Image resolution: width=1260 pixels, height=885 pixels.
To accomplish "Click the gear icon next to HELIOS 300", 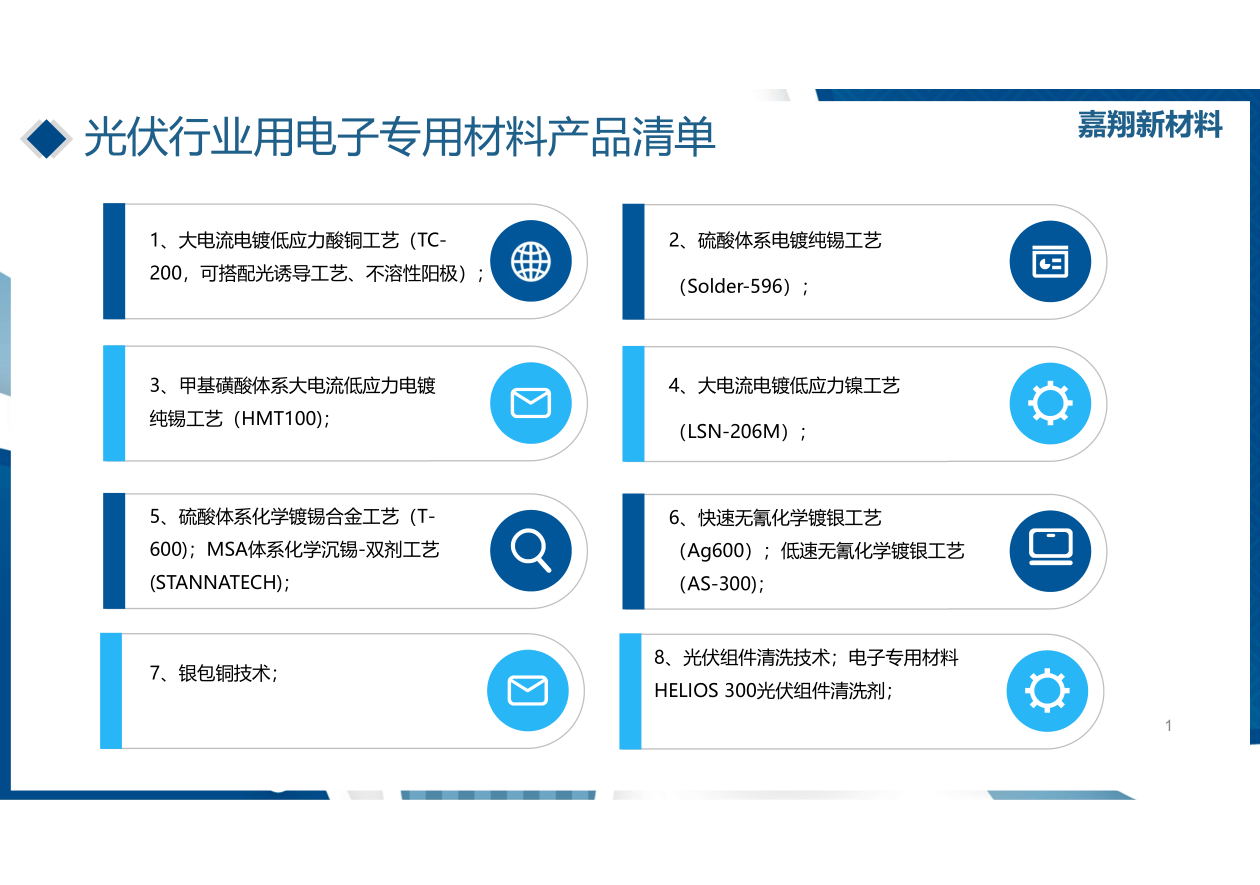I will [1046, 691].
